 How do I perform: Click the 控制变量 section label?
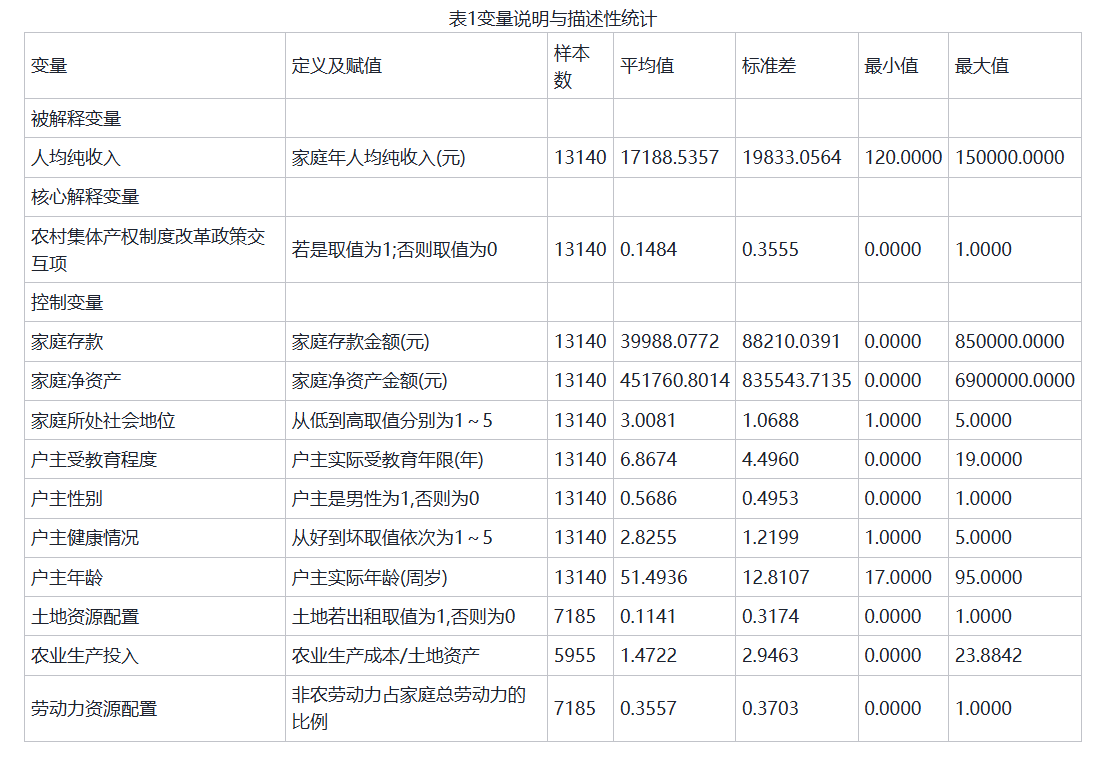[67, 302]
